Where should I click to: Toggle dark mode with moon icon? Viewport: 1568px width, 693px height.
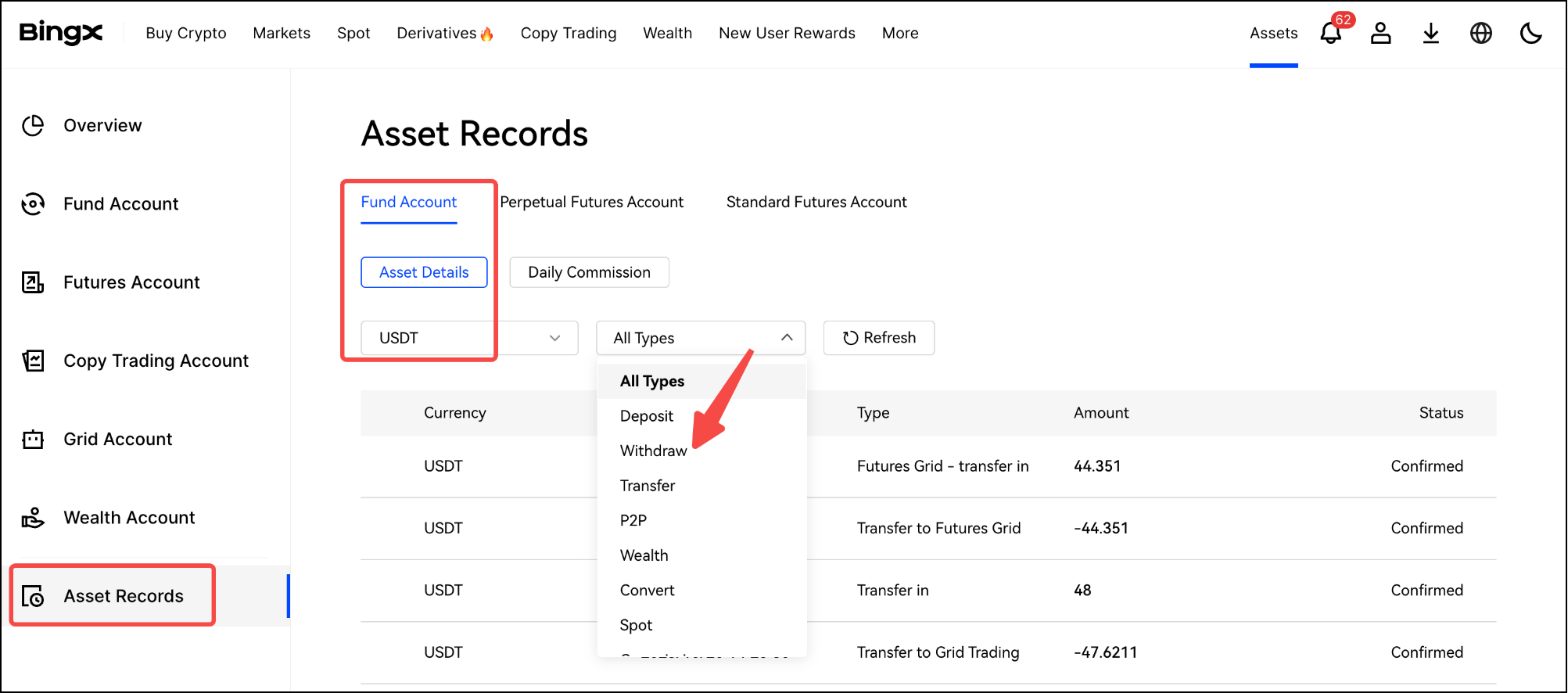[1530, 34]
